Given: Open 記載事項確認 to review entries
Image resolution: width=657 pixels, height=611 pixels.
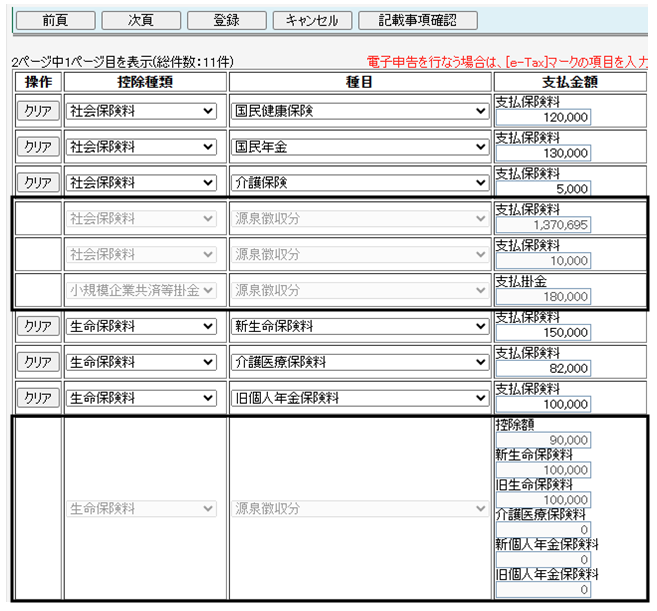Looking at the screenshot, I should [418, 20].
